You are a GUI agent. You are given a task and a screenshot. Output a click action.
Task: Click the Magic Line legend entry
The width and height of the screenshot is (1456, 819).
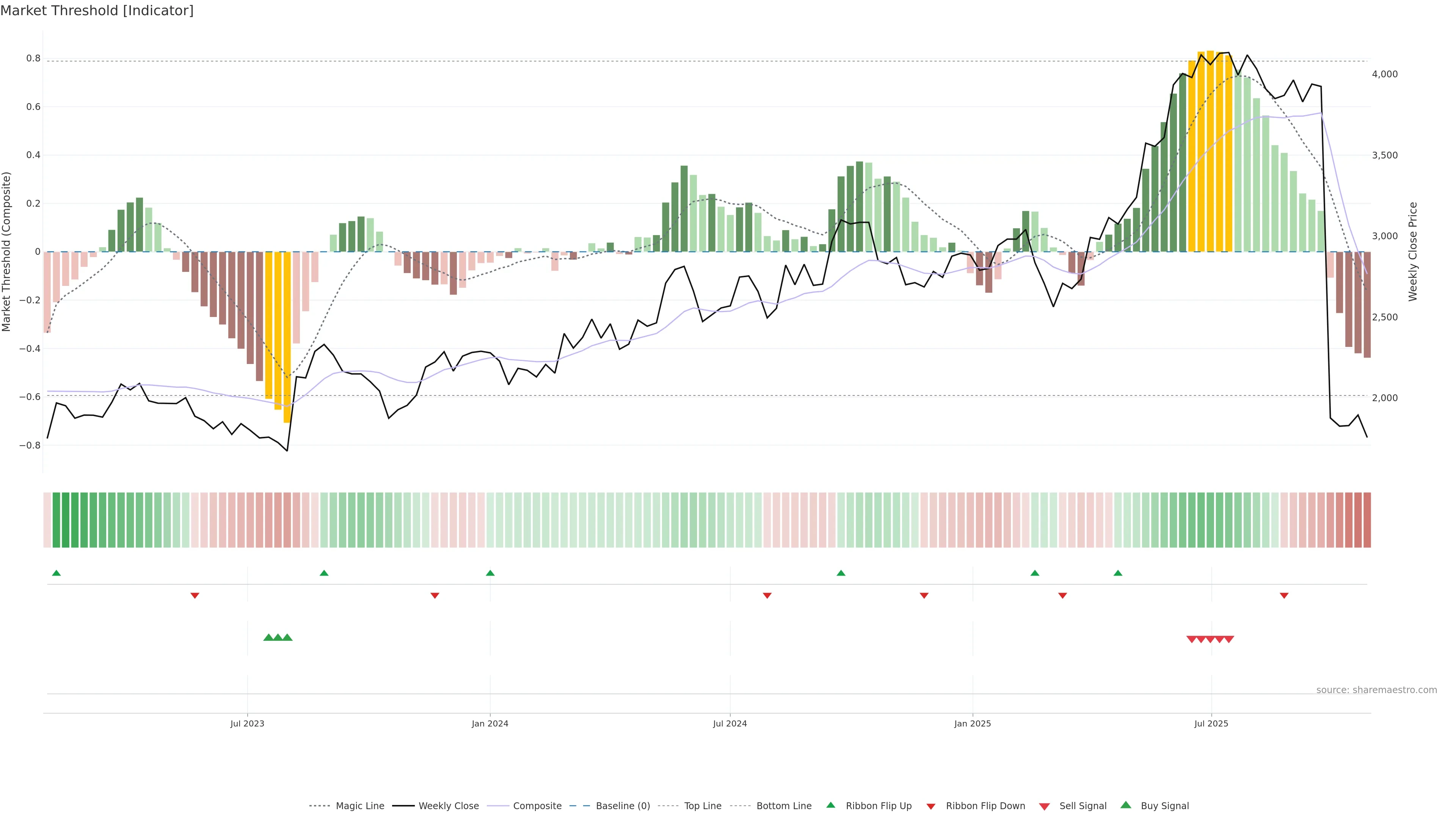click(359, 806)
